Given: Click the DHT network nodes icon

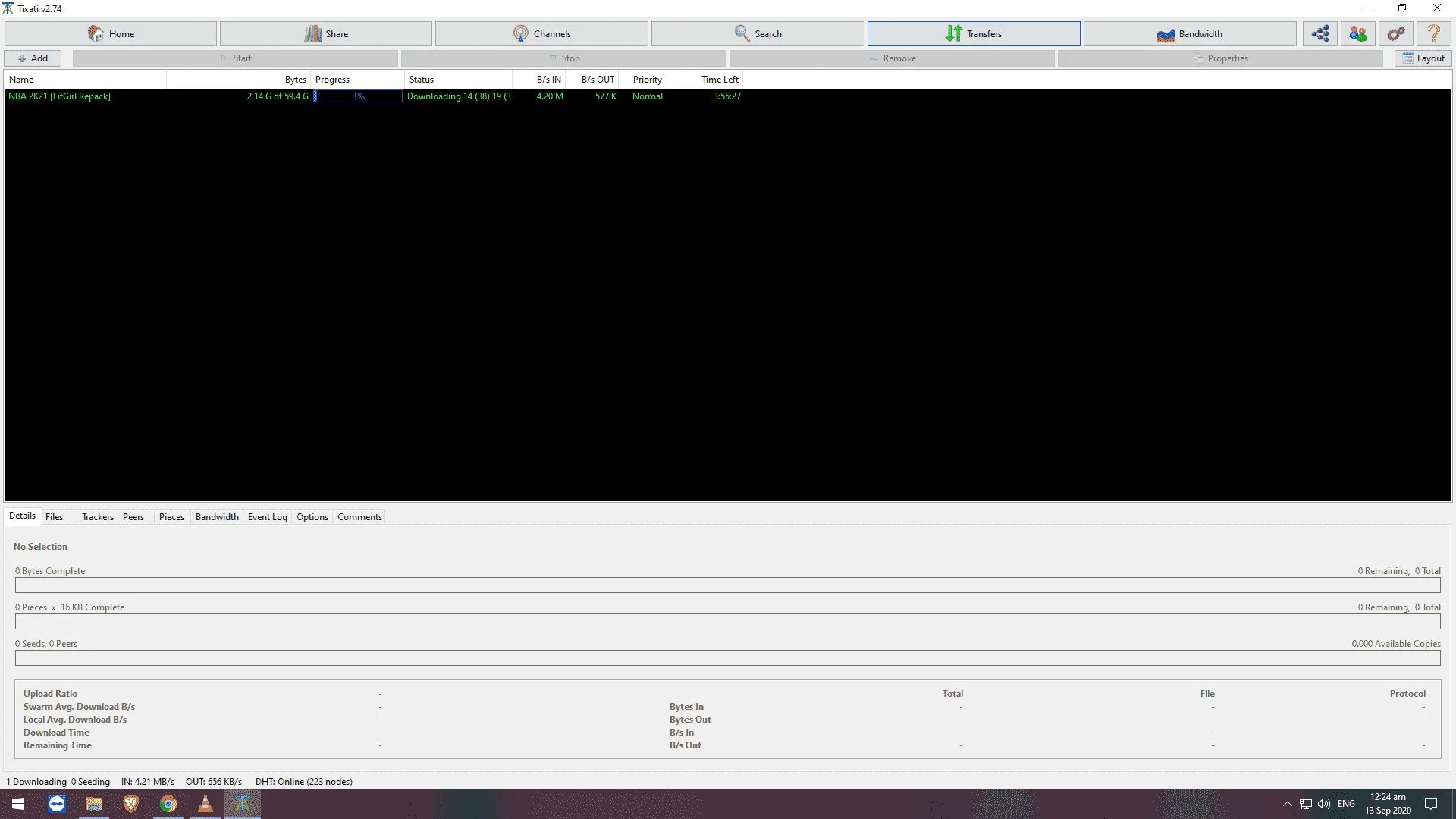Looking at the screenshot, I should pyautogui.click(x=1320, y=33).
